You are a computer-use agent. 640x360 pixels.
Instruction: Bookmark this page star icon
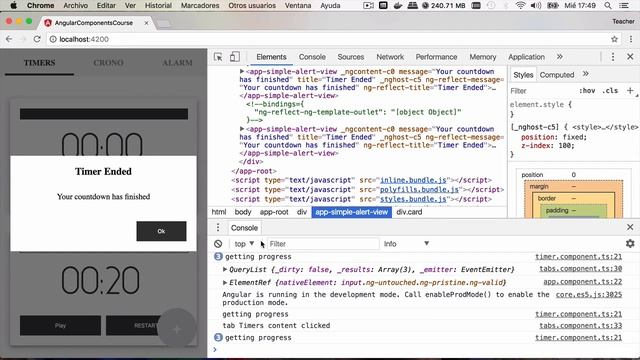(x=614, y=39)
